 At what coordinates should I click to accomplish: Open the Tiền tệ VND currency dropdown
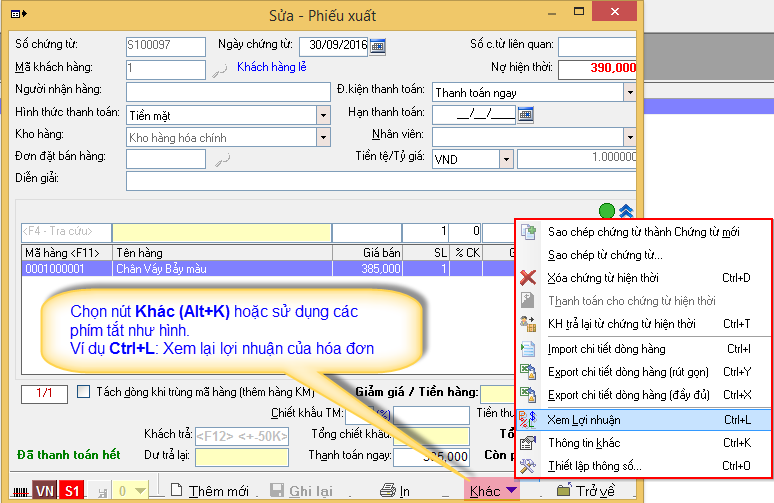coord(506,159)
